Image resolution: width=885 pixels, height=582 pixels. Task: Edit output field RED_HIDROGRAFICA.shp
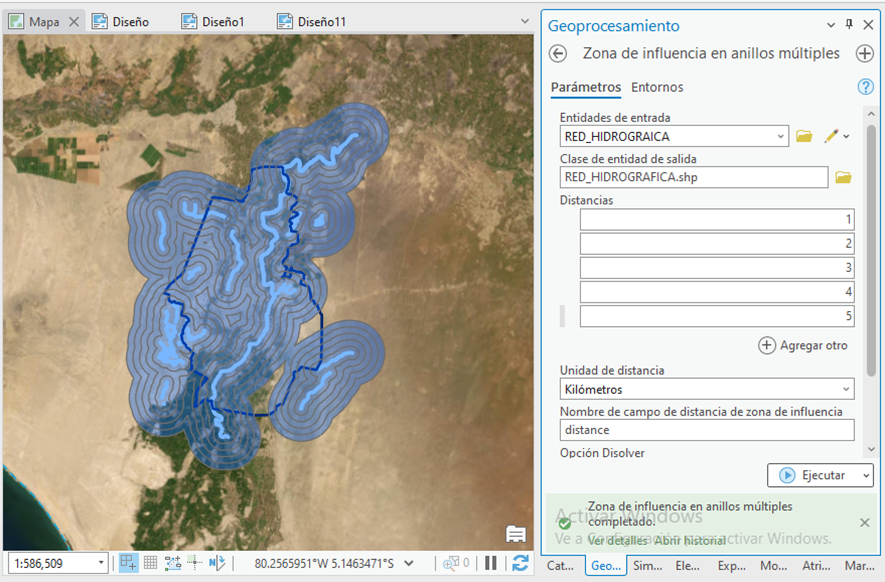tap(694, 177)
